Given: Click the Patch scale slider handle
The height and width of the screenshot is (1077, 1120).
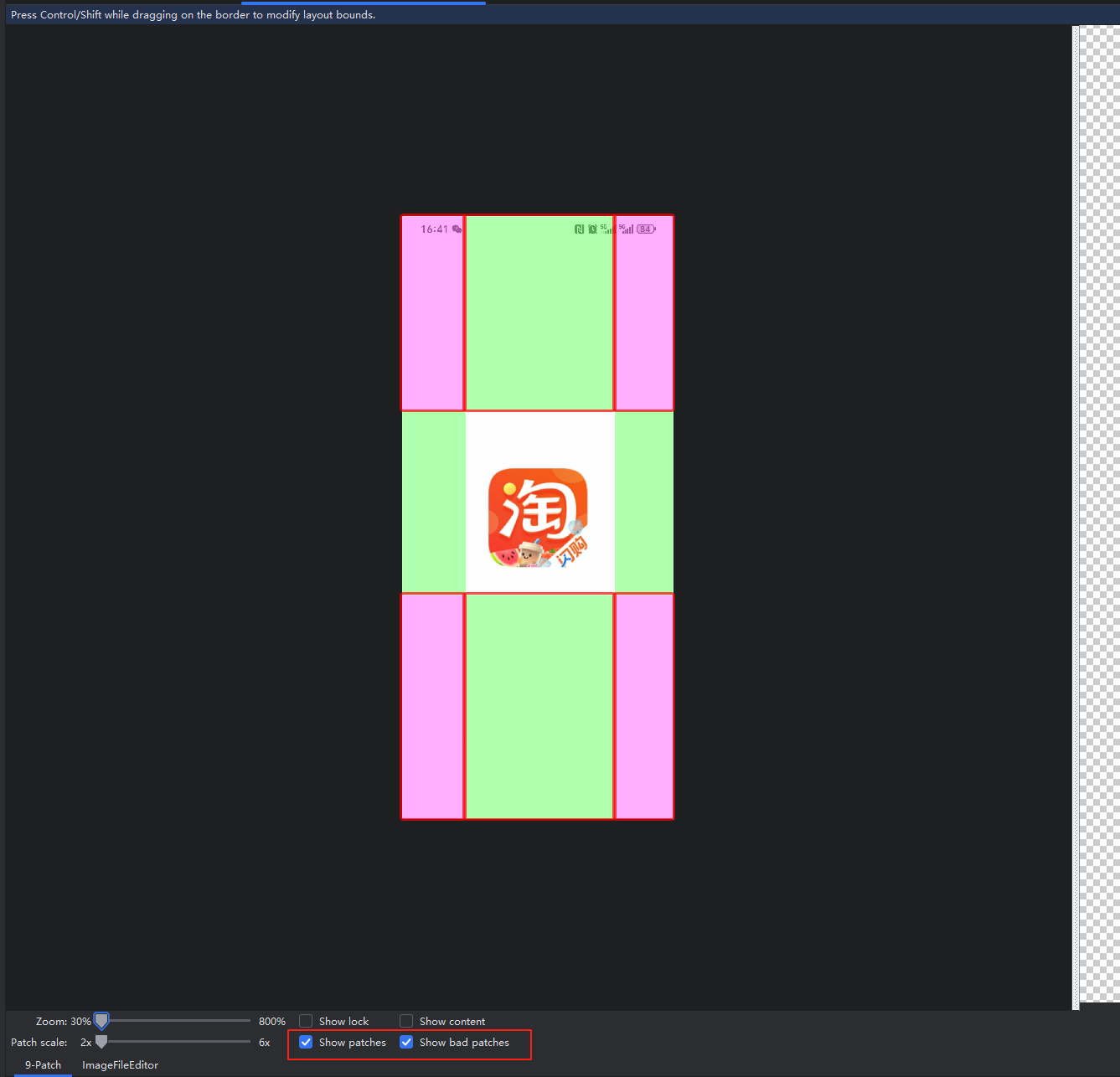Looking at the screenshot, I should [x=101, y=1042].
